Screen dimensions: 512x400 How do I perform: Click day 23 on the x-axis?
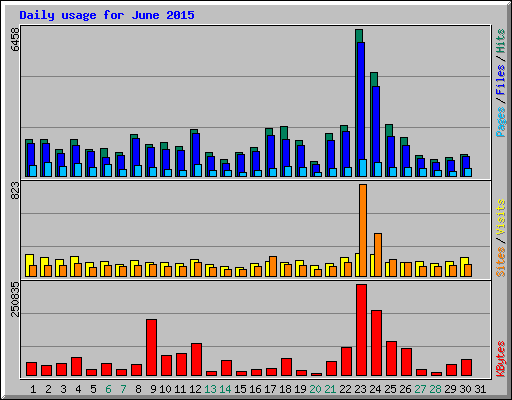360,389
